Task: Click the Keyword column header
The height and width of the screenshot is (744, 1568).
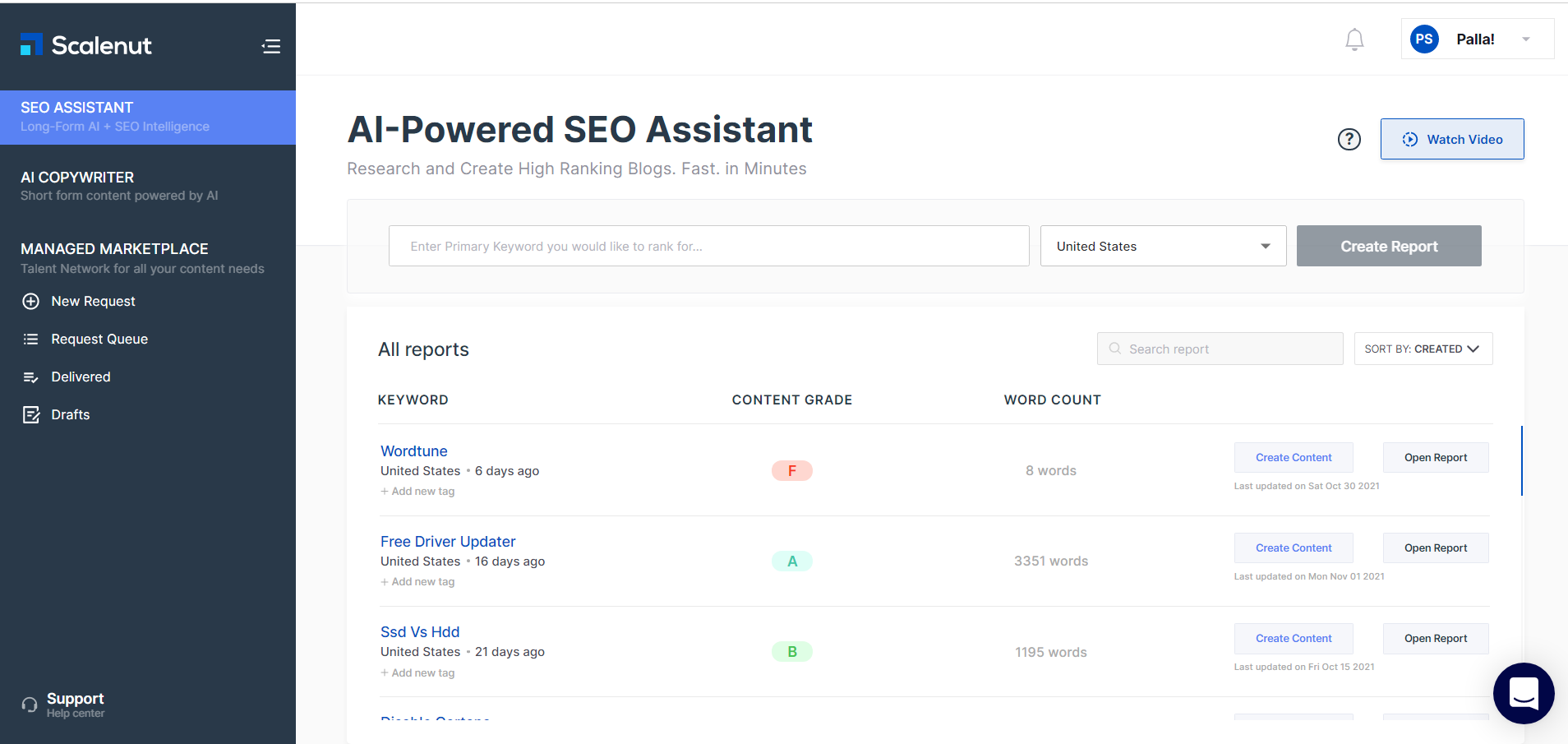Action: (413, 400)
